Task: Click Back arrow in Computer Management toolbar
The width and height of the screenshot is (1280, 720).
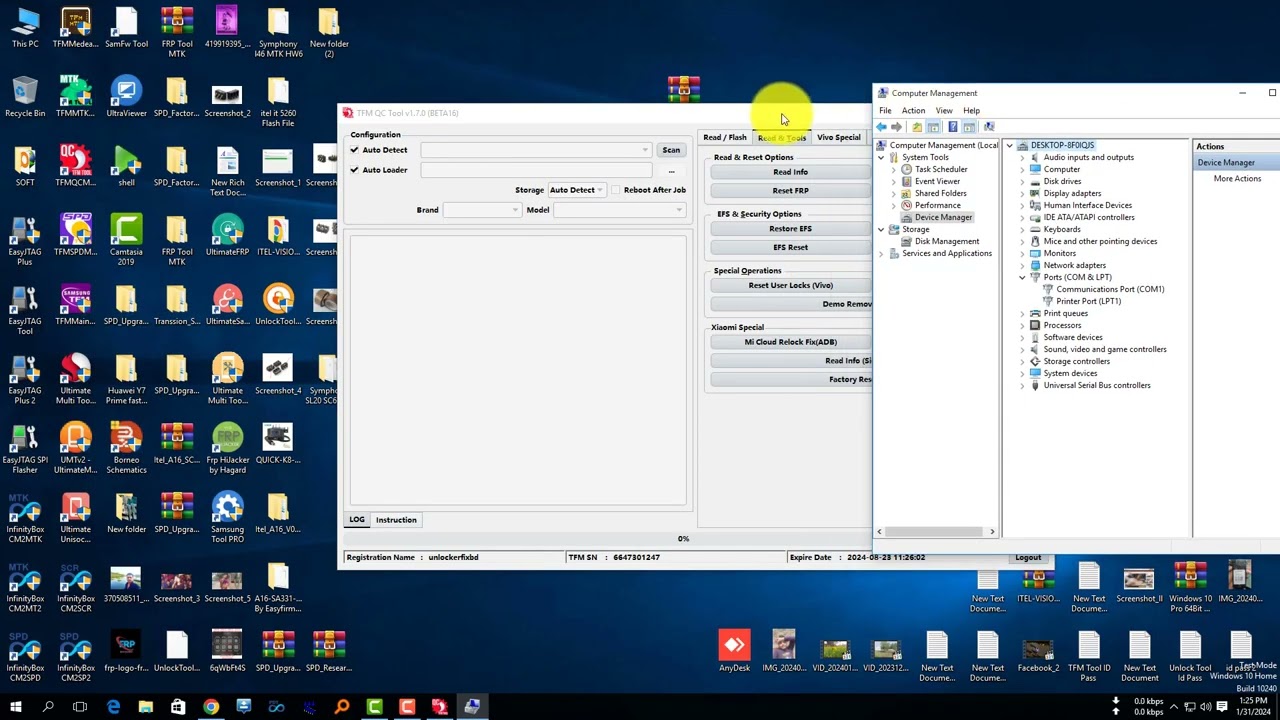Action: (x=881, y=127)
